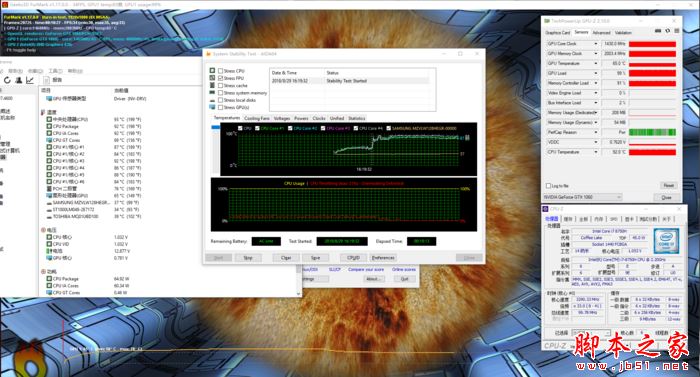Click the Stress CPU chip icon
This screenshot has width=700, height=377.
coord(212,71)
